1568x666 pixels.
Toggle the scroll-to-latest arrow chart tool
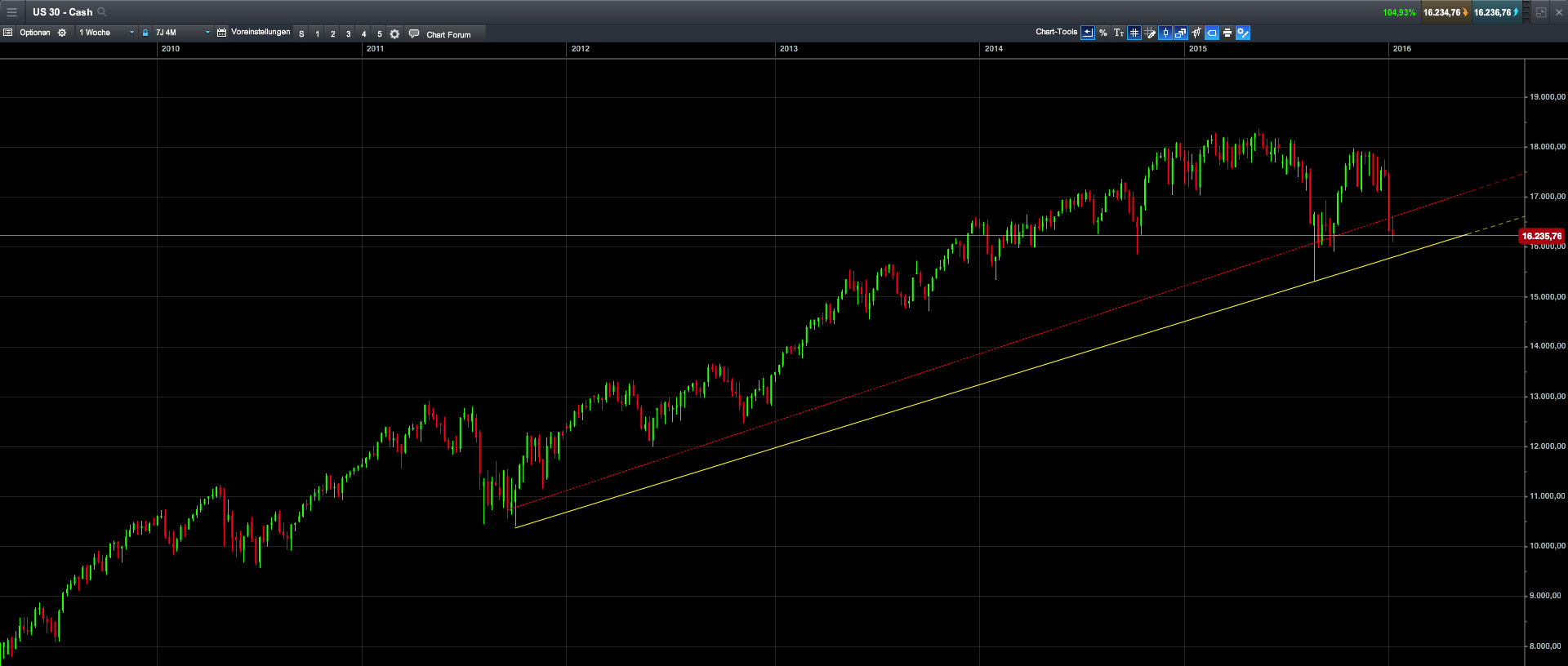(x=1088, y=33)
